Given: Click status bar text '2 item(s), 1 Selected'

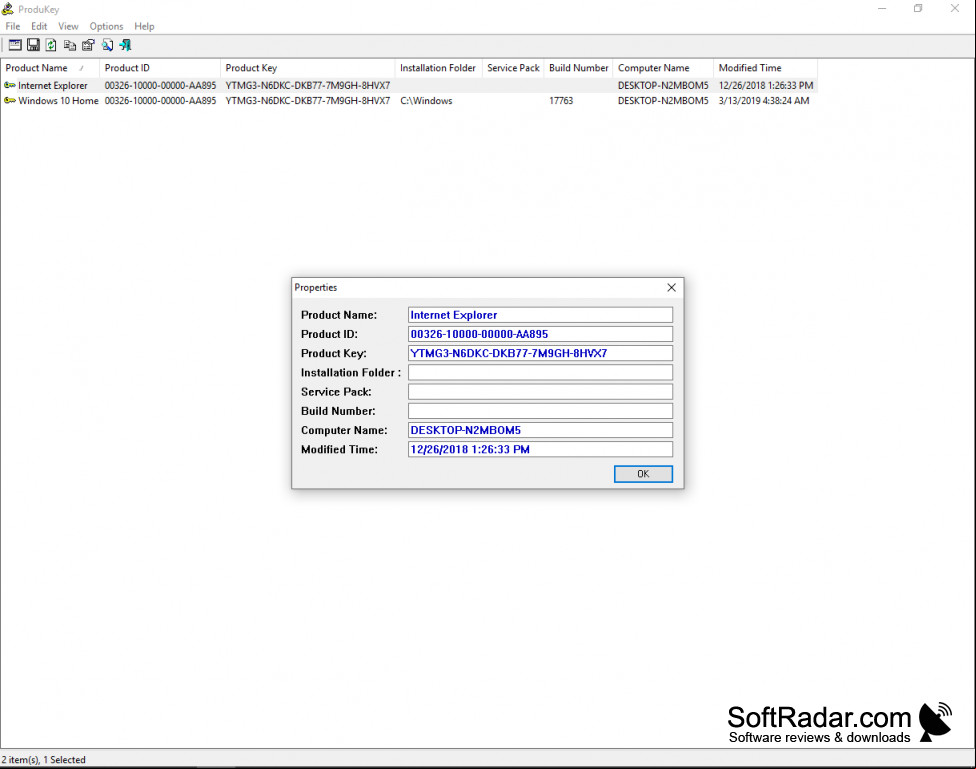Looking at the screenshot, I should pyautogui.click(x=44, y=760).
